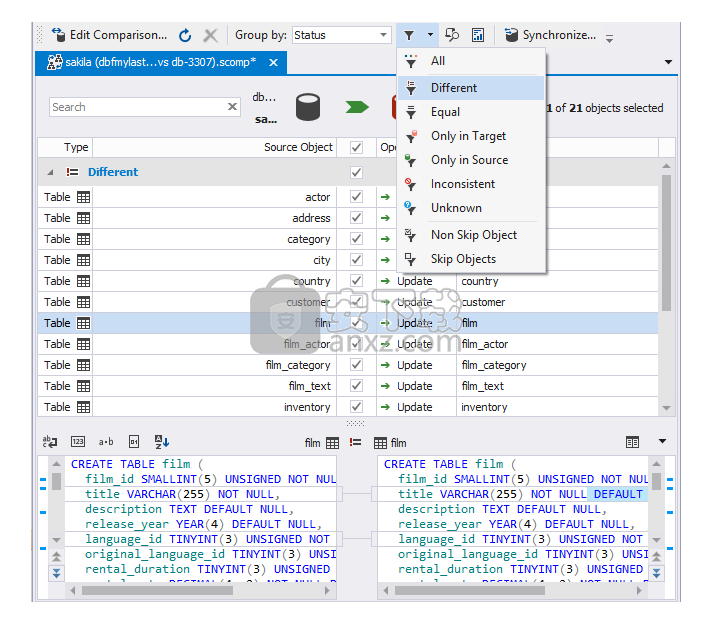Uncheck the city table checkbox
Screen dimensions: 716x632
[x=356, y=260]
